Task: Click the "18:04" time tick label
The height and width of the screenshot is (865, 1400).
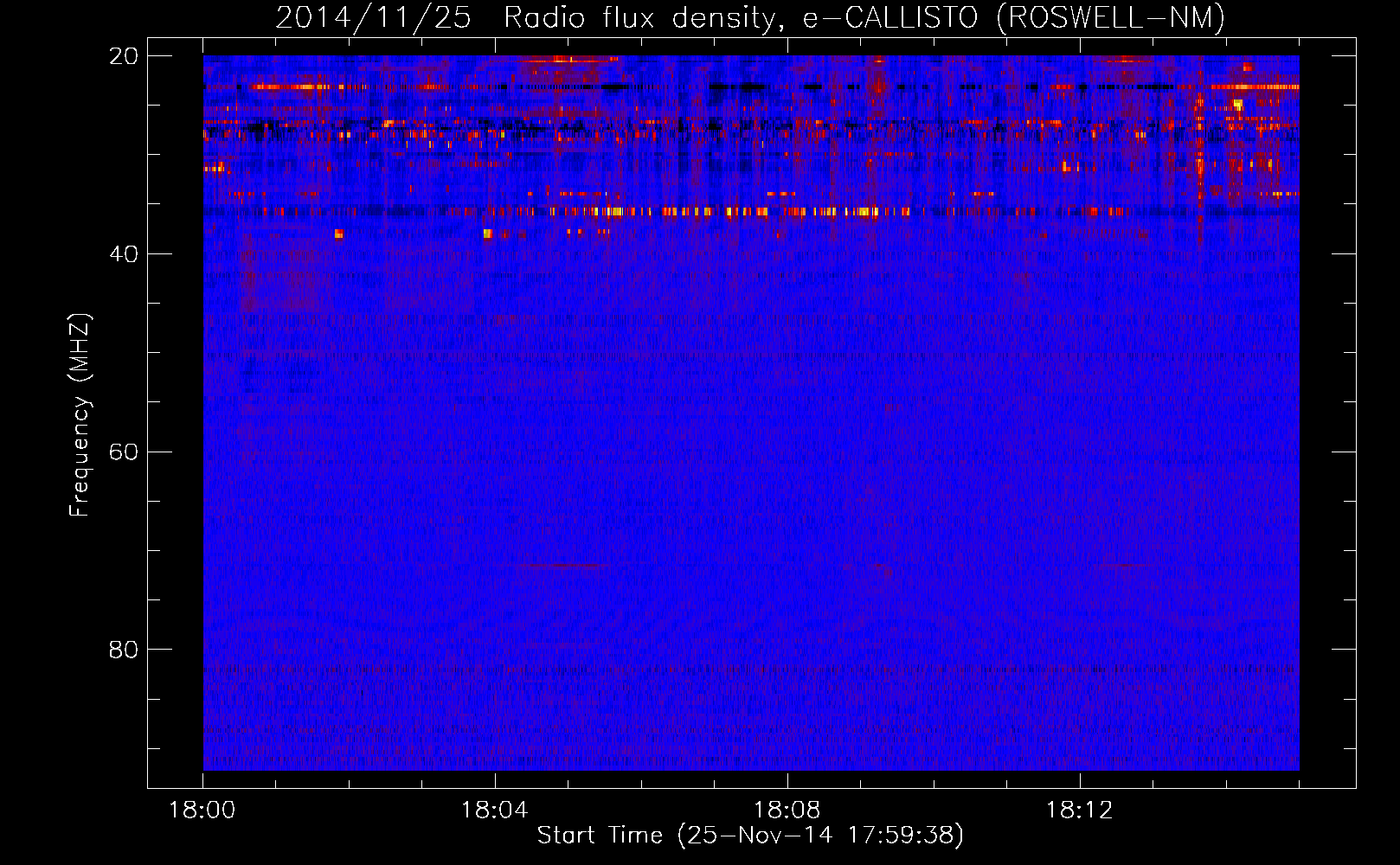Action: point(495,811)
